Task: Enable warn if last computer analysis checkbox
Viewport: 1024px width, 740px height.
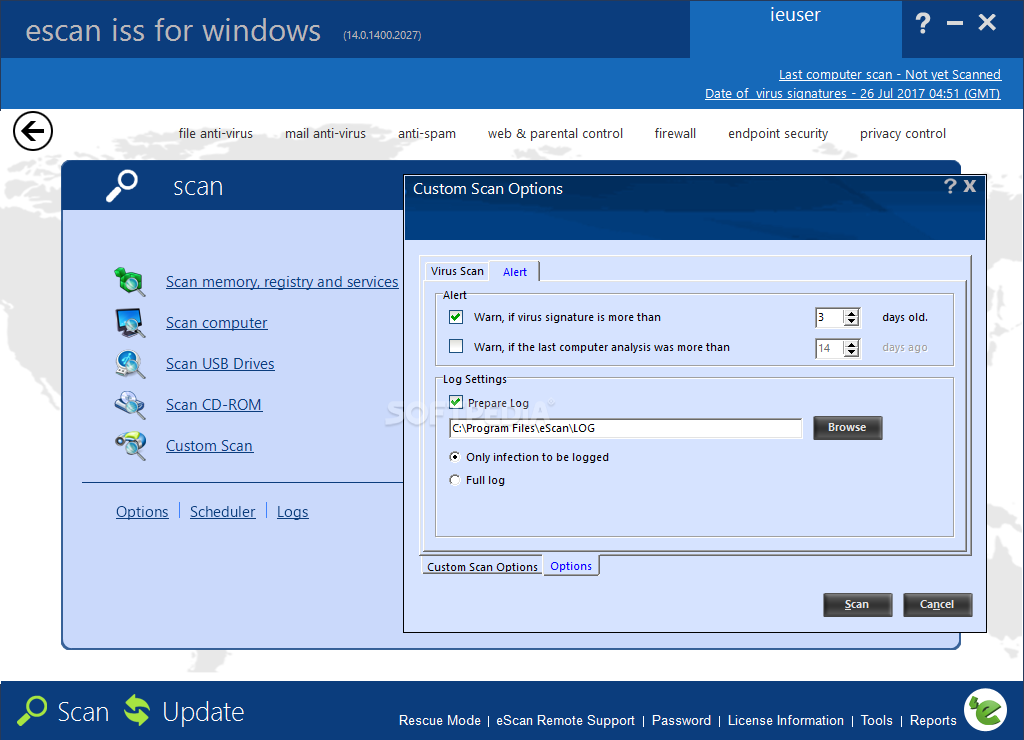Action: coord(456,346)
